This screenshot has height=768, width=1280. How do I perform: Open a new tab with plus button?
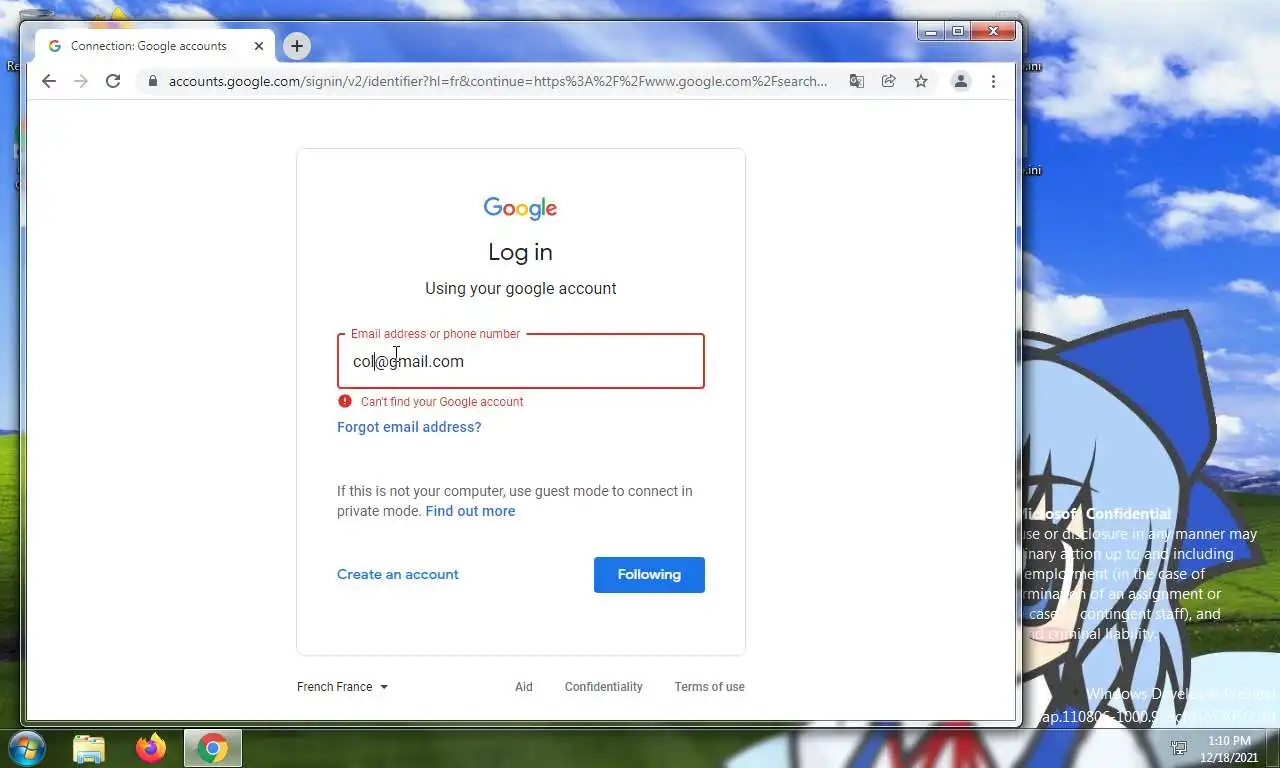point(297,46)
